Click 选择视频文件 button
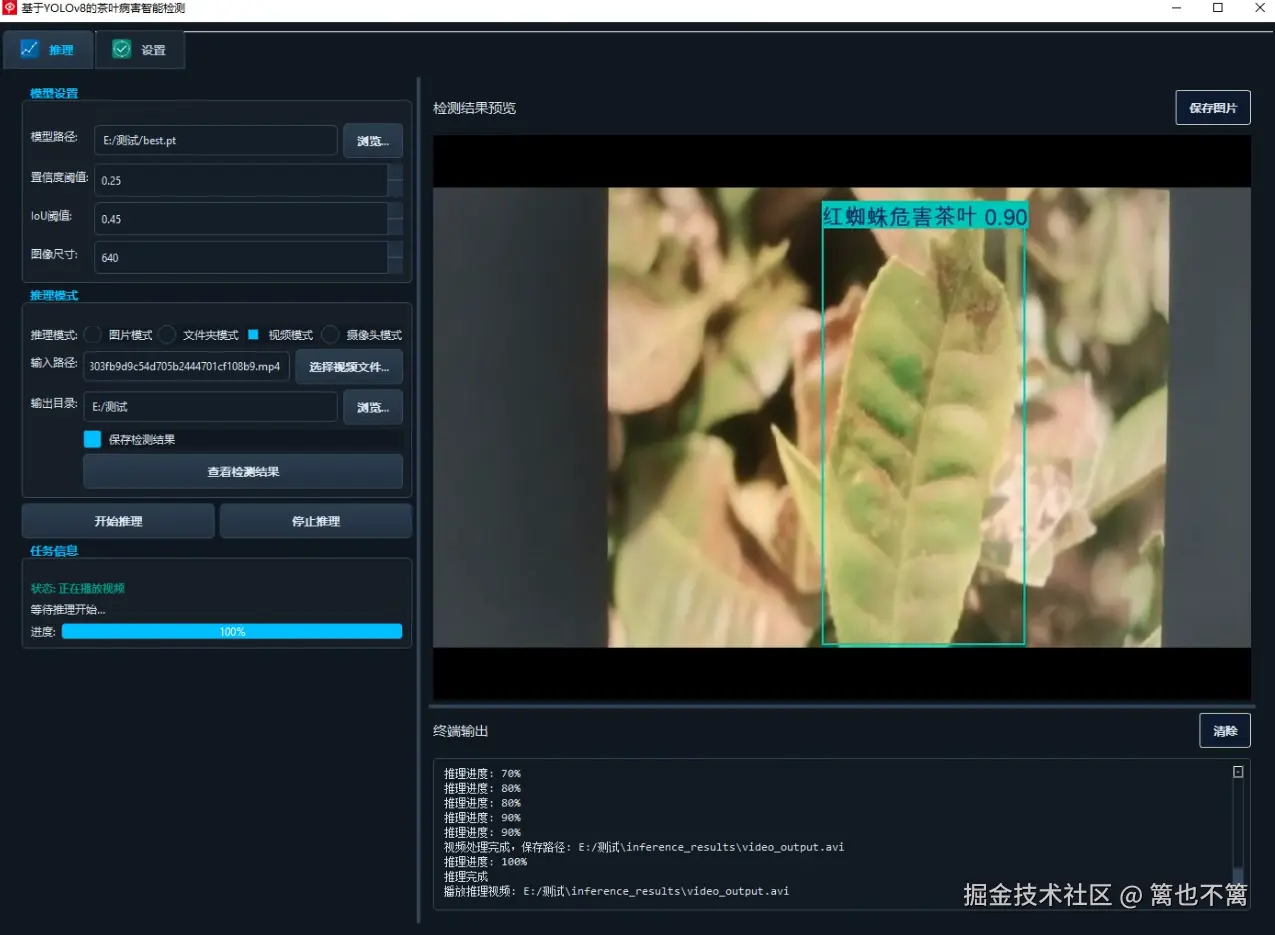 [349, 367]
